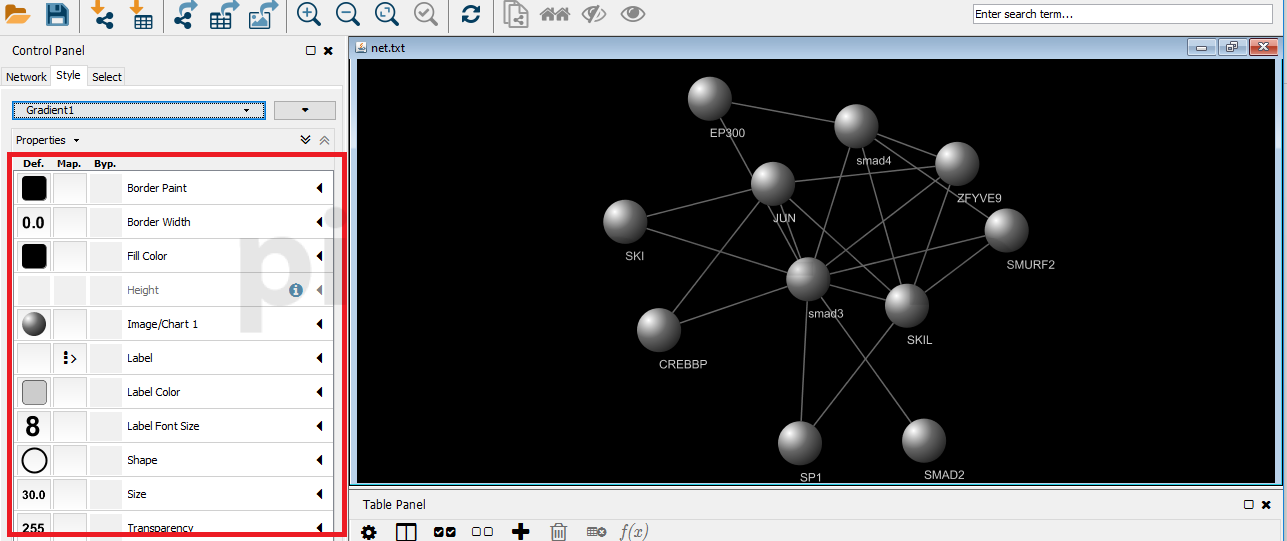Click the style options menu button
Screen dimensions: 1287x541
coord(304,110)
